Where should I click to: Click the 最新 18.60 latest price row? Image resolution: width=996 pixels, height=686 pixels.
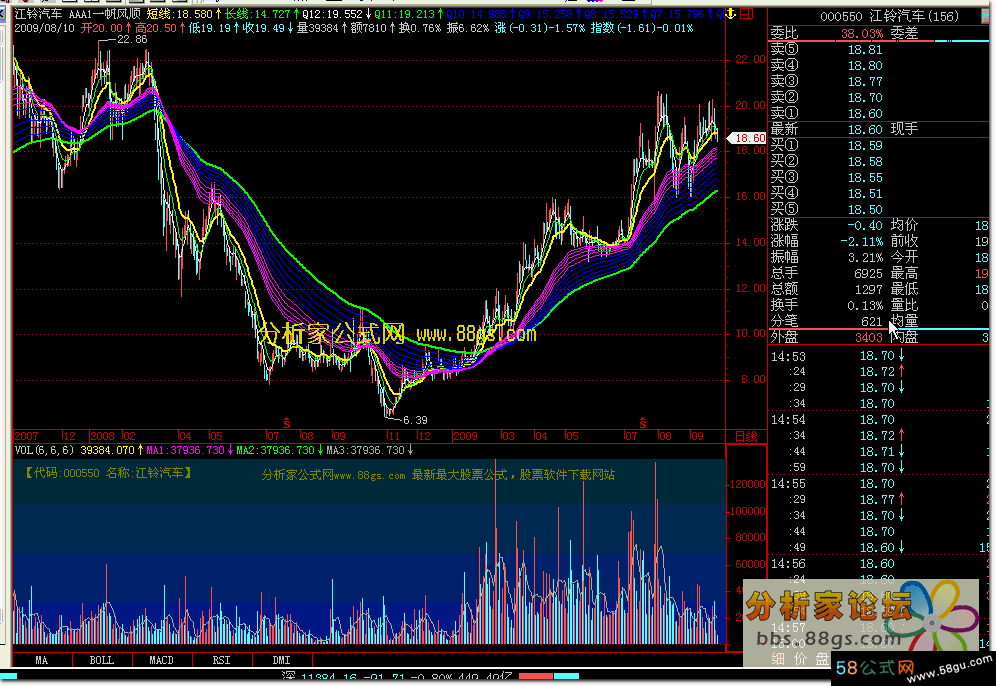click(x=879, y=130)
